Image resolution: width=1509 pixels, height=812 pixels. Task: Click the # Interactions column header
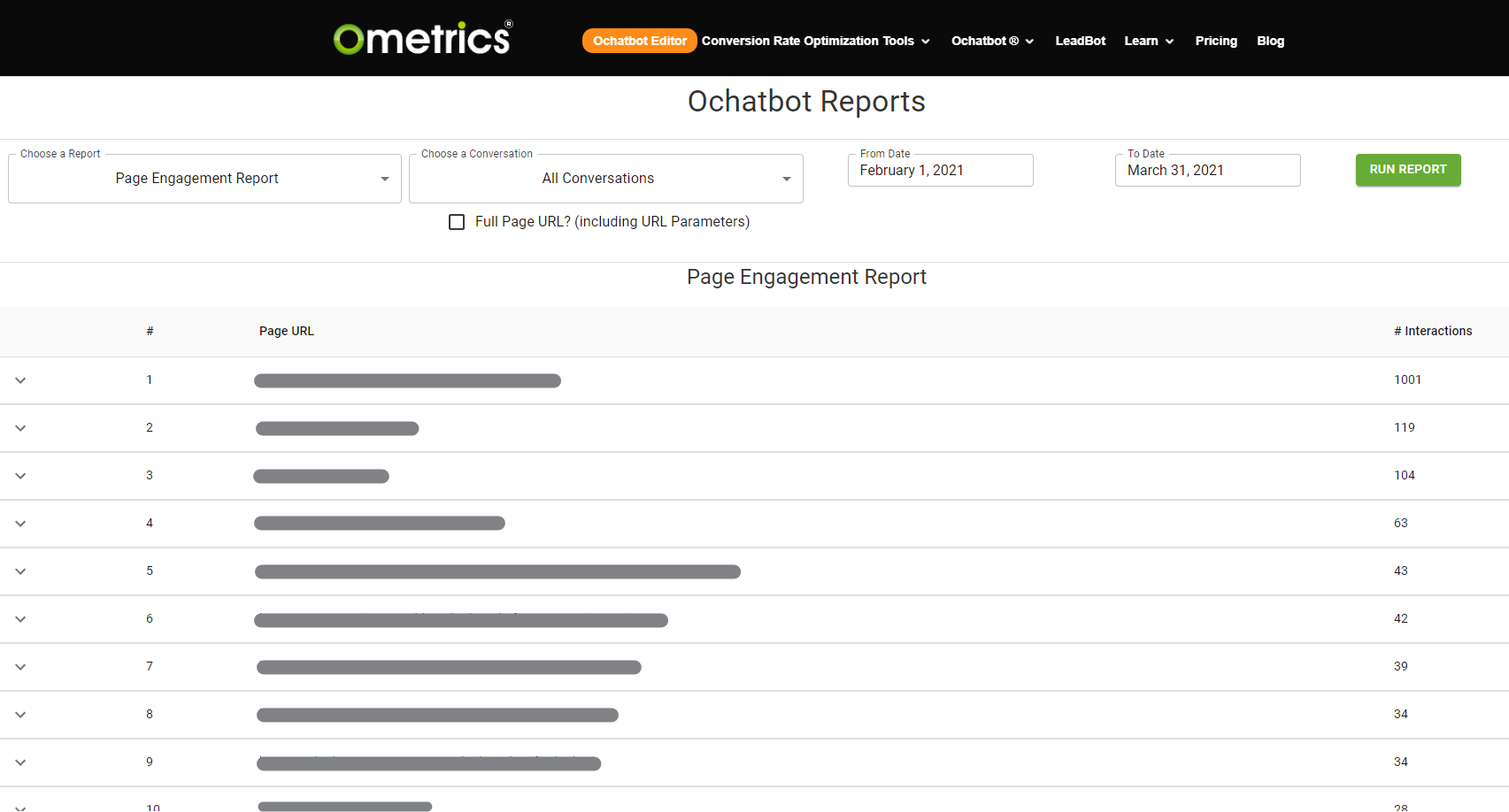(1433, 331)
